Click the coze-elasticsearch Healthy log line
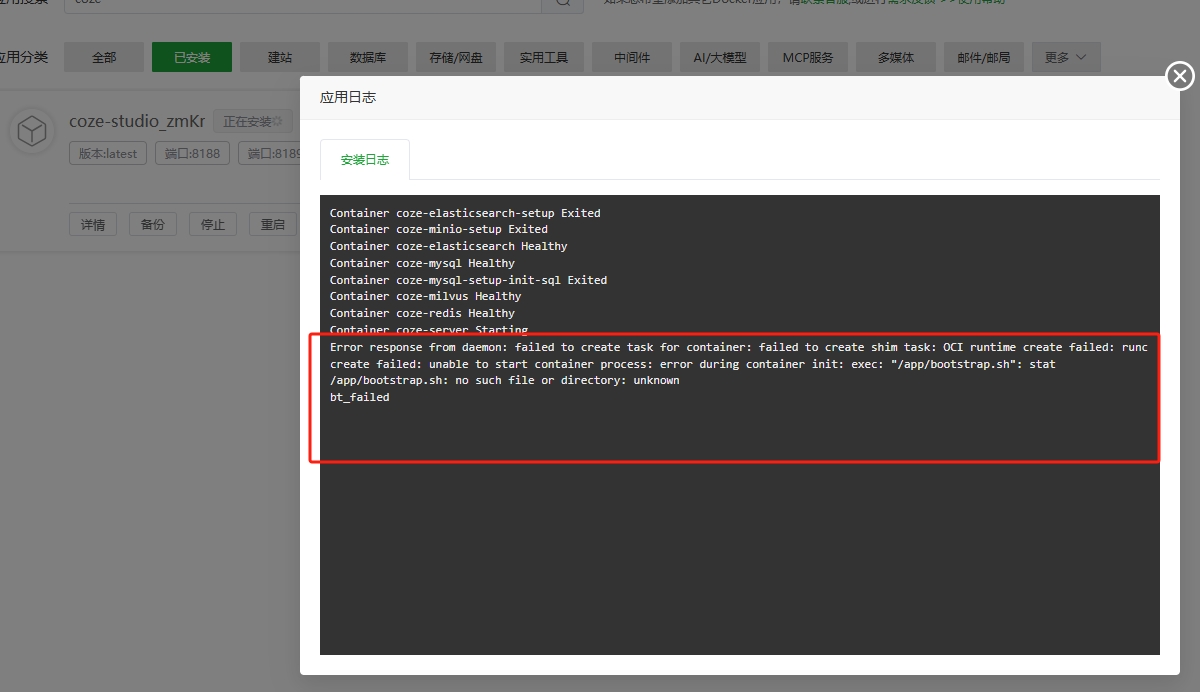The width and height of the screenshot is (1200, 692). coord(449,246)
